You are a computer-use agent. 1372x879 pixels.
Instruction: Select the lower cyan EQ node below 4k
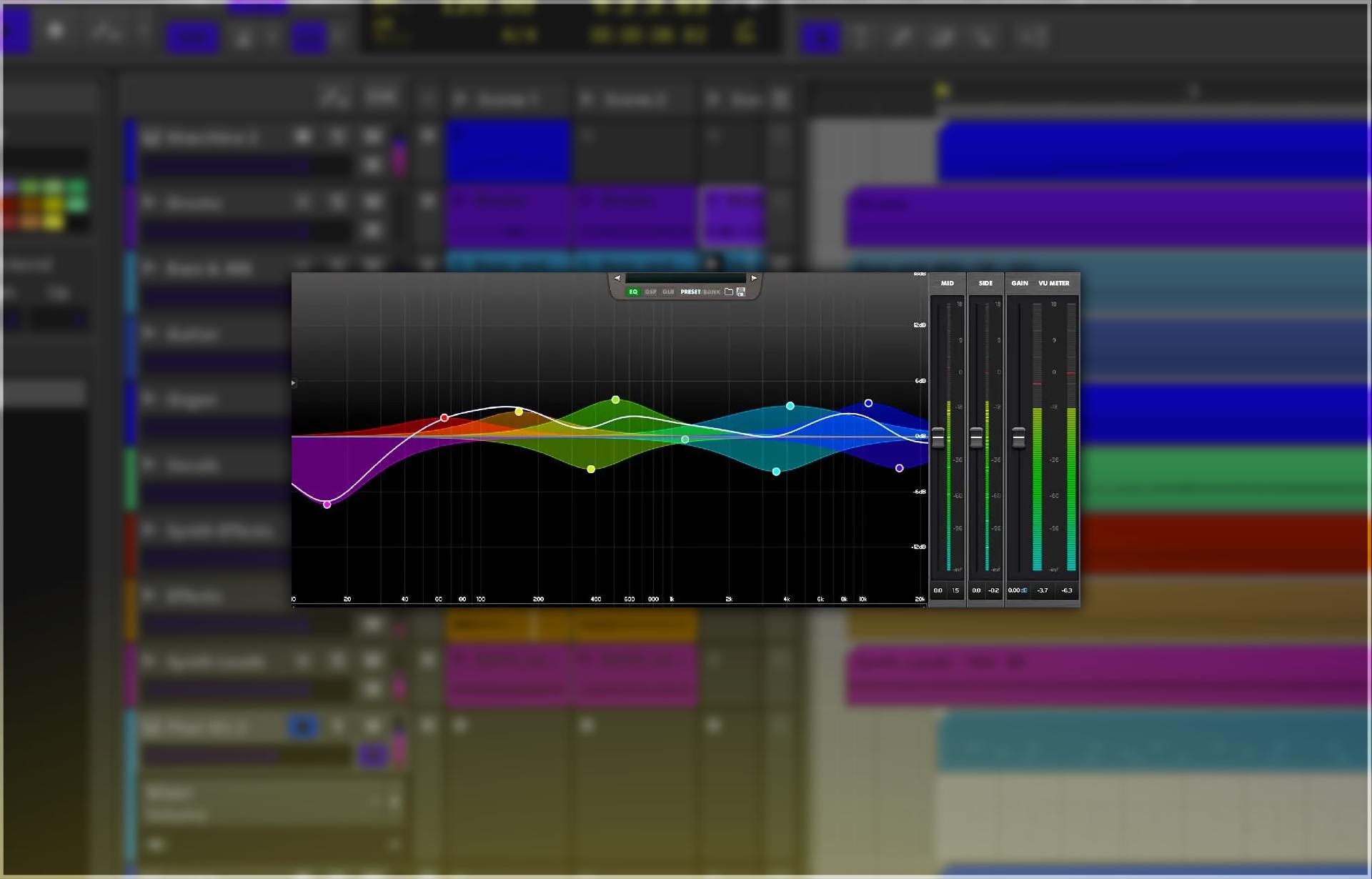pos(777,472)
